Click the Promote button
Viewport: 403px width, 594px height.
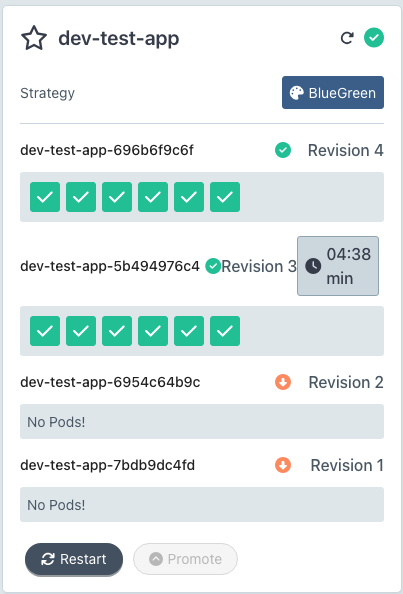(186, 559)
